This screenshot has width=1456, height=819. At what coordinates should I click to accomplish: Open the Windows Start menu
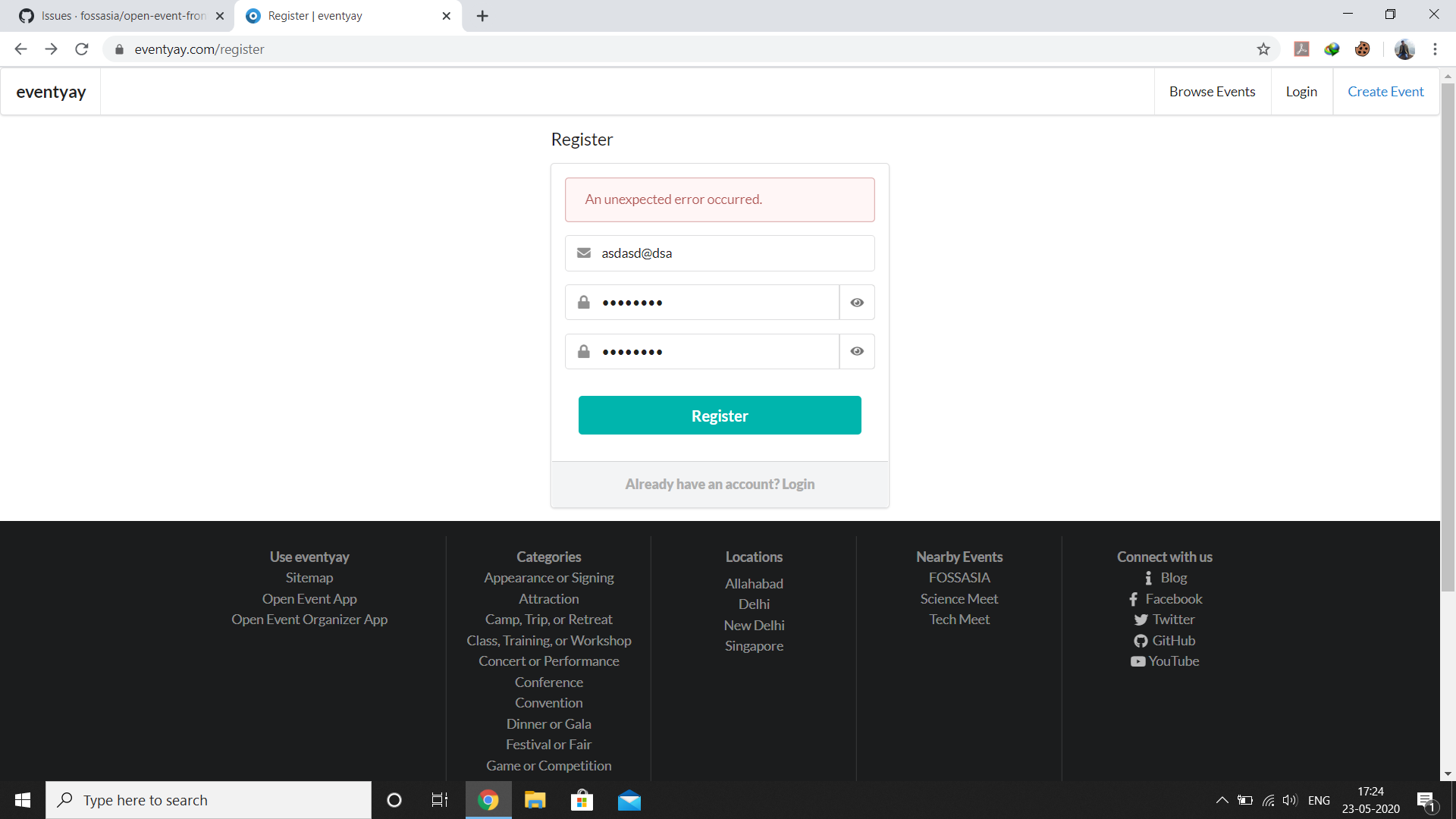click(x=23, y=800)
